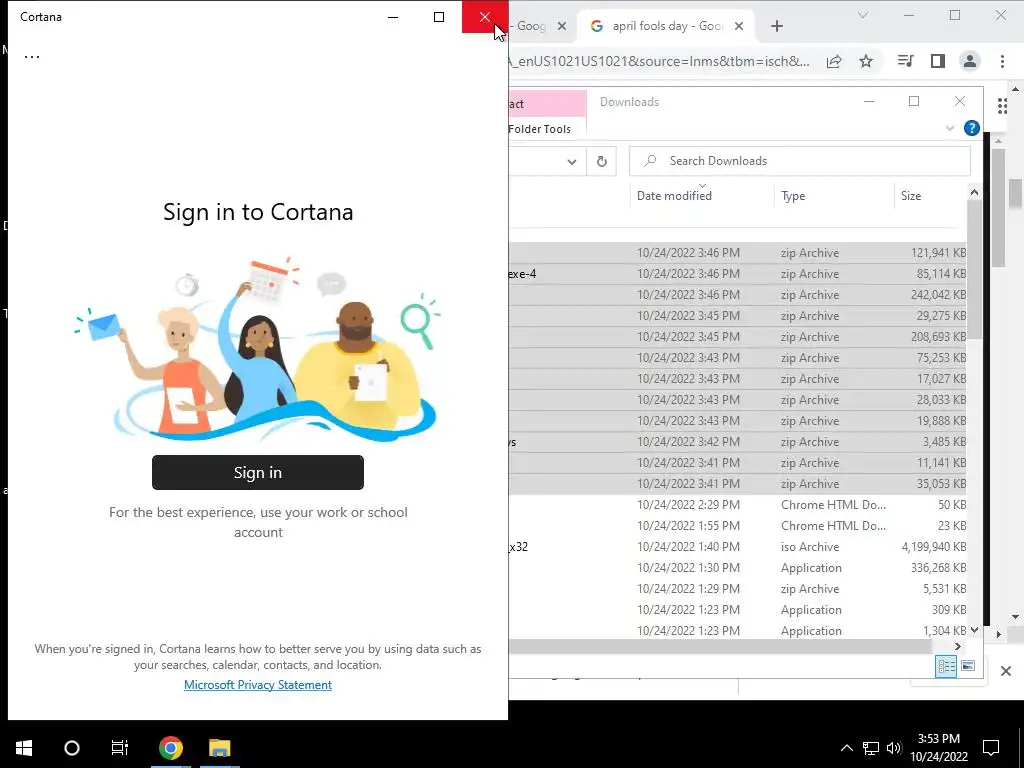Image resolution: width=1024 pixels, height=768 pixels.
Task: Toggle the Chrome side panel
Action: click(938, 61)
